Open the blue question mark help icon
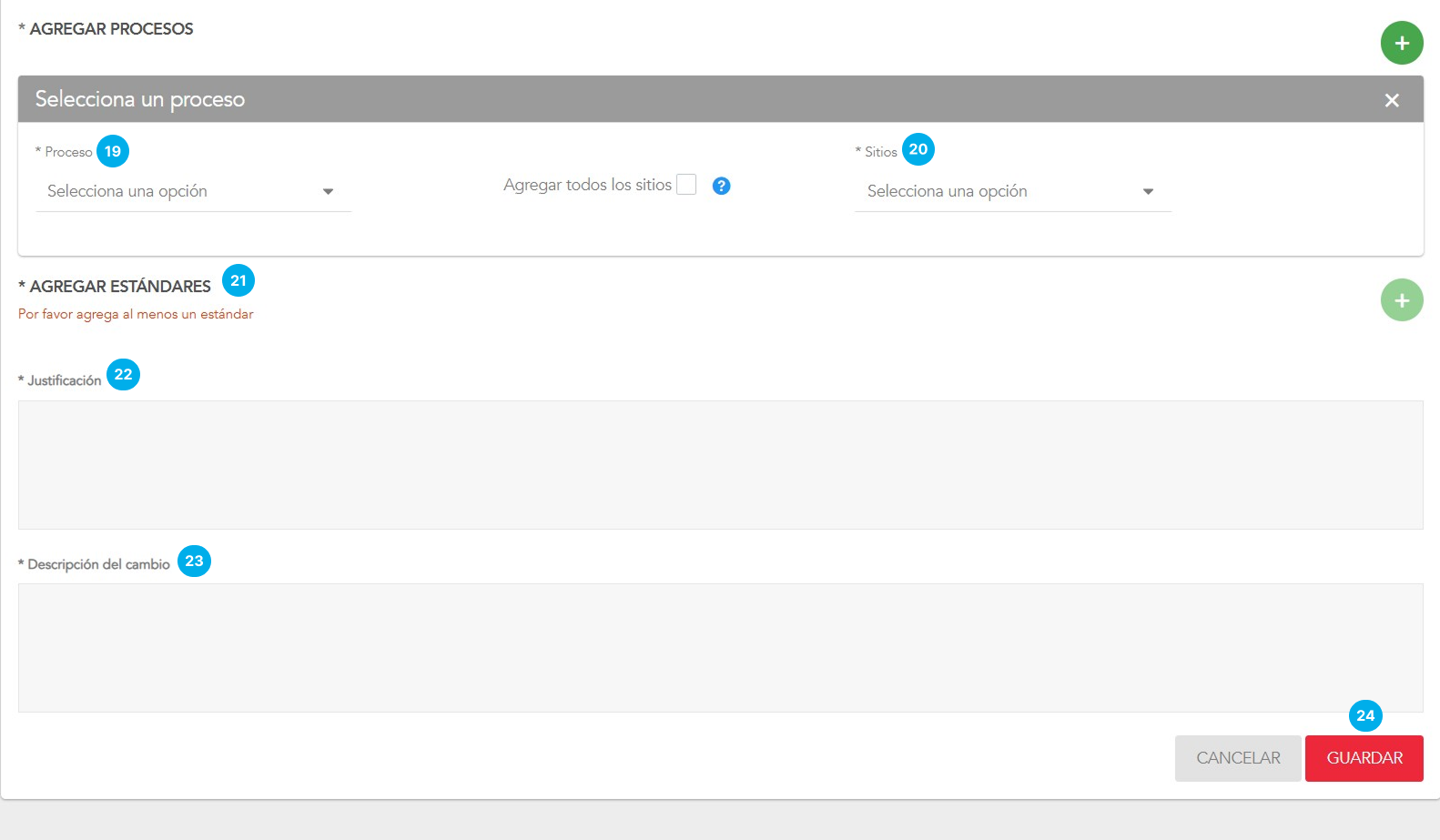This screenshot has height=840, width=1440. coord(721,186)
